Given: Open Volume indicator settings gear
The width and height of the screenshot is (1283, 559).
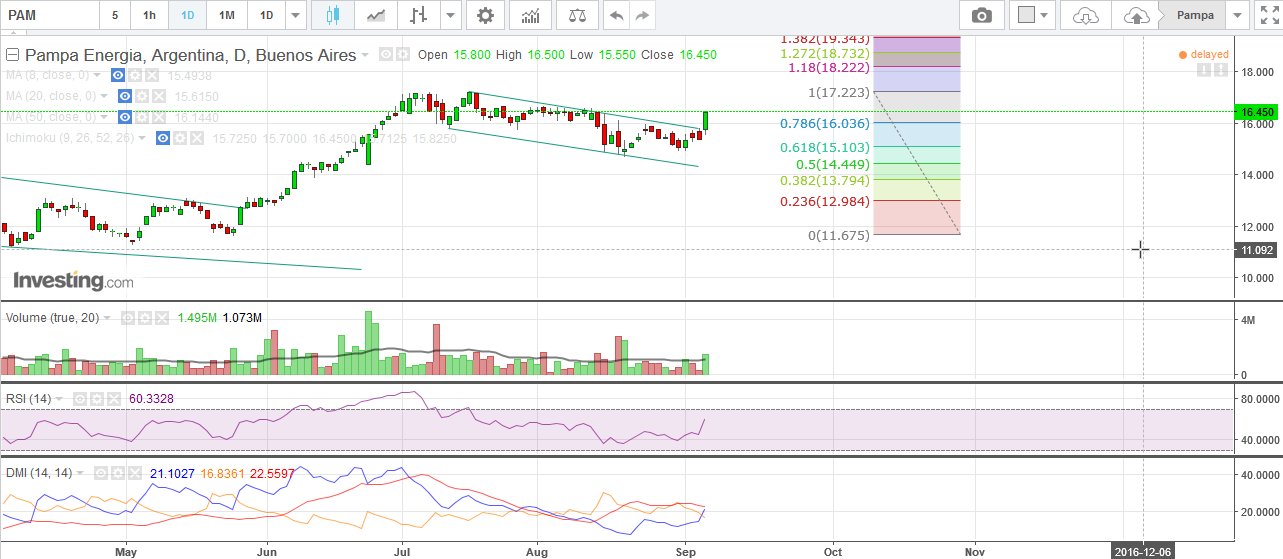Looking at the screenshot, I should click(143, 318).
